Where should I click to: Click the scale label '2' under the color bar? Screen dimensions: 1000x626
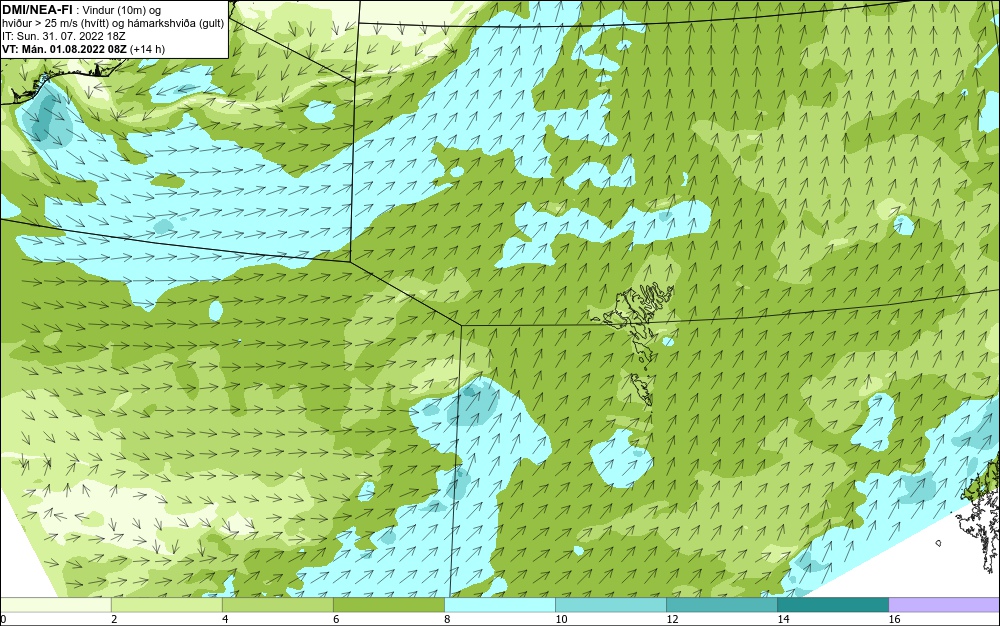click(114, 619)
